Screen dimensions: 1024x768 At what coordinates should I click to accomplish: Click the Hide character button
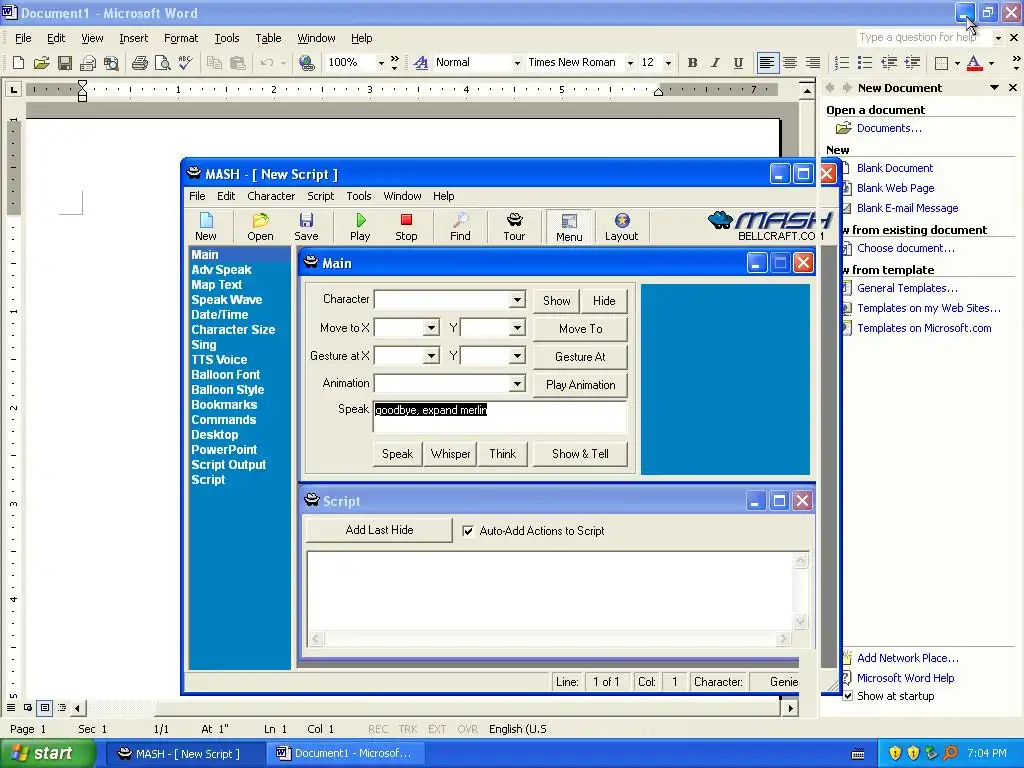604,300
